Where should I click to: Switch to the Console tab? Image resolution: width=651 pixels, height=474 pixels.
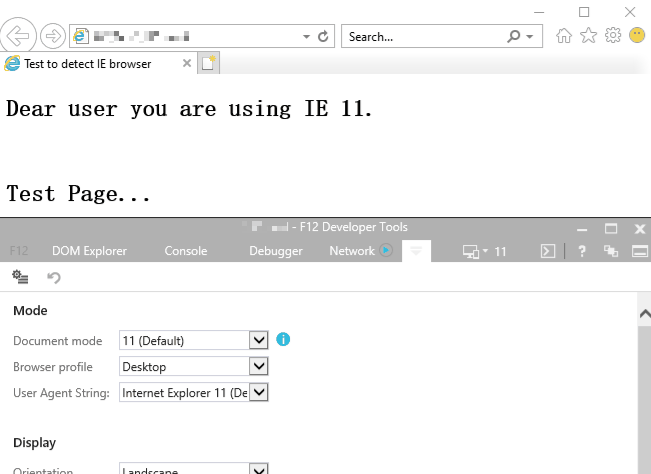pos(186,251)
